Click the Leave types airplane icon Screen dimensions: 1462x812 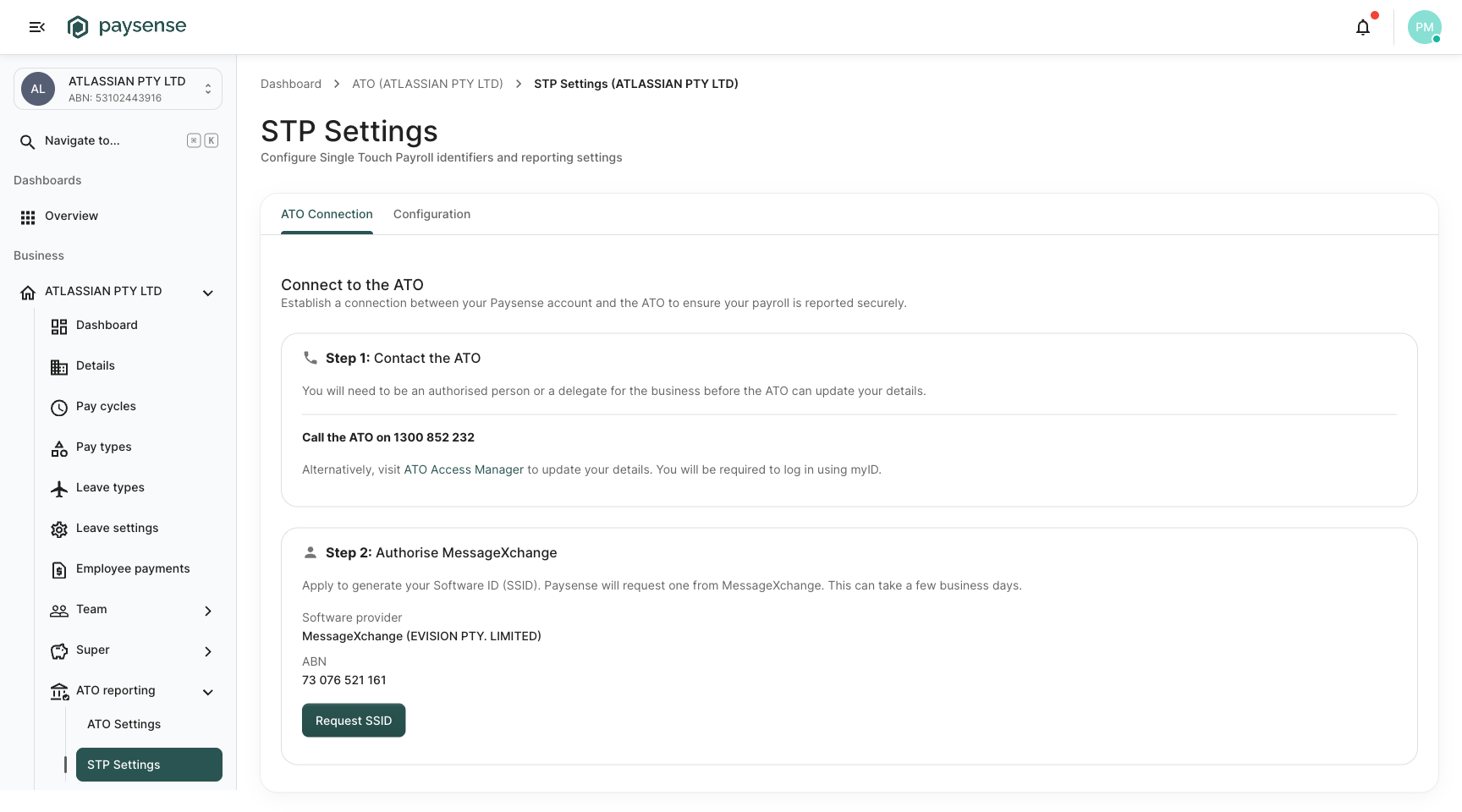[x=59, y=489]
